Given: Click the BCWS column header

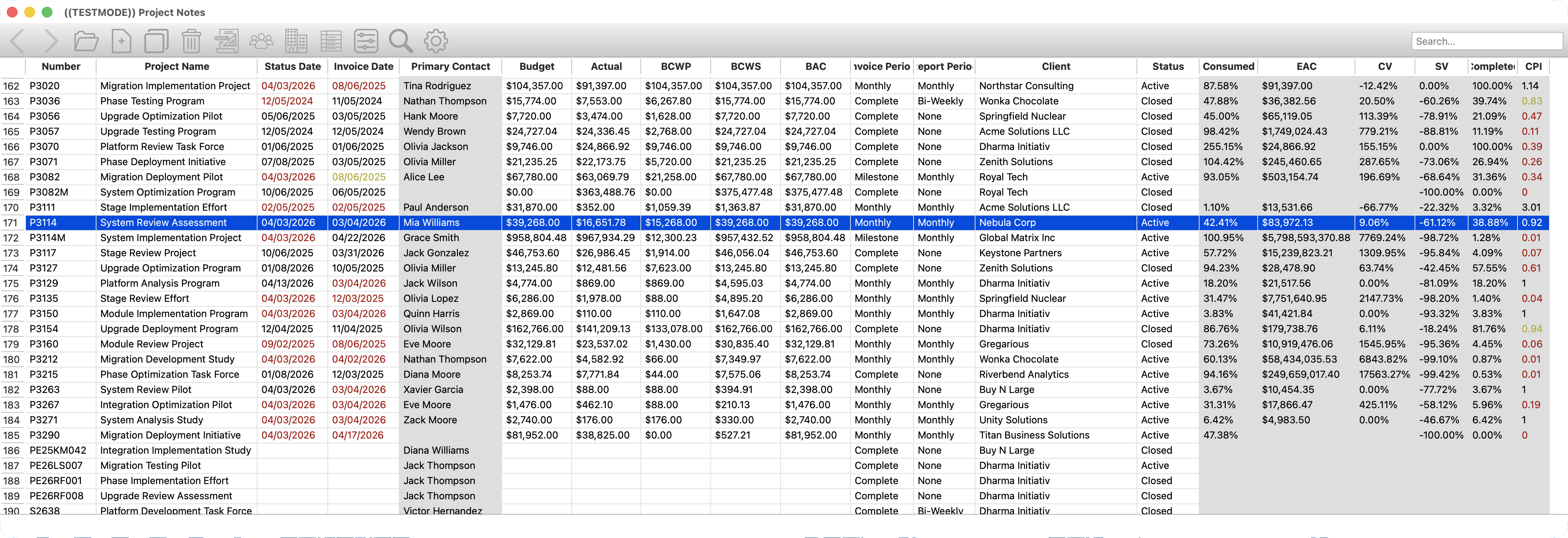Looking at the screenshot, I should [746, 66].
